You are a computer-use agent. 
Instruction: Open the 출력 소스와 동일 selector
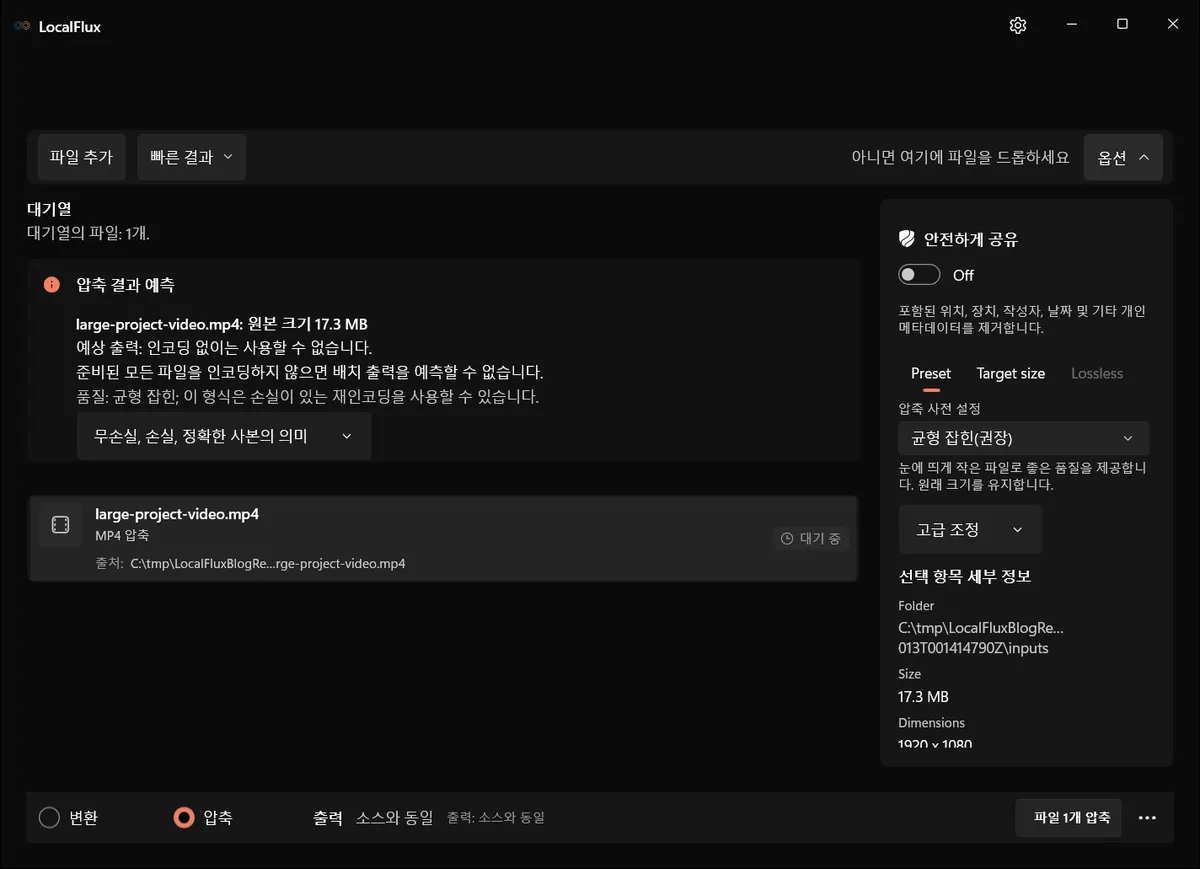pyautogui.click(x=373, y=818)
